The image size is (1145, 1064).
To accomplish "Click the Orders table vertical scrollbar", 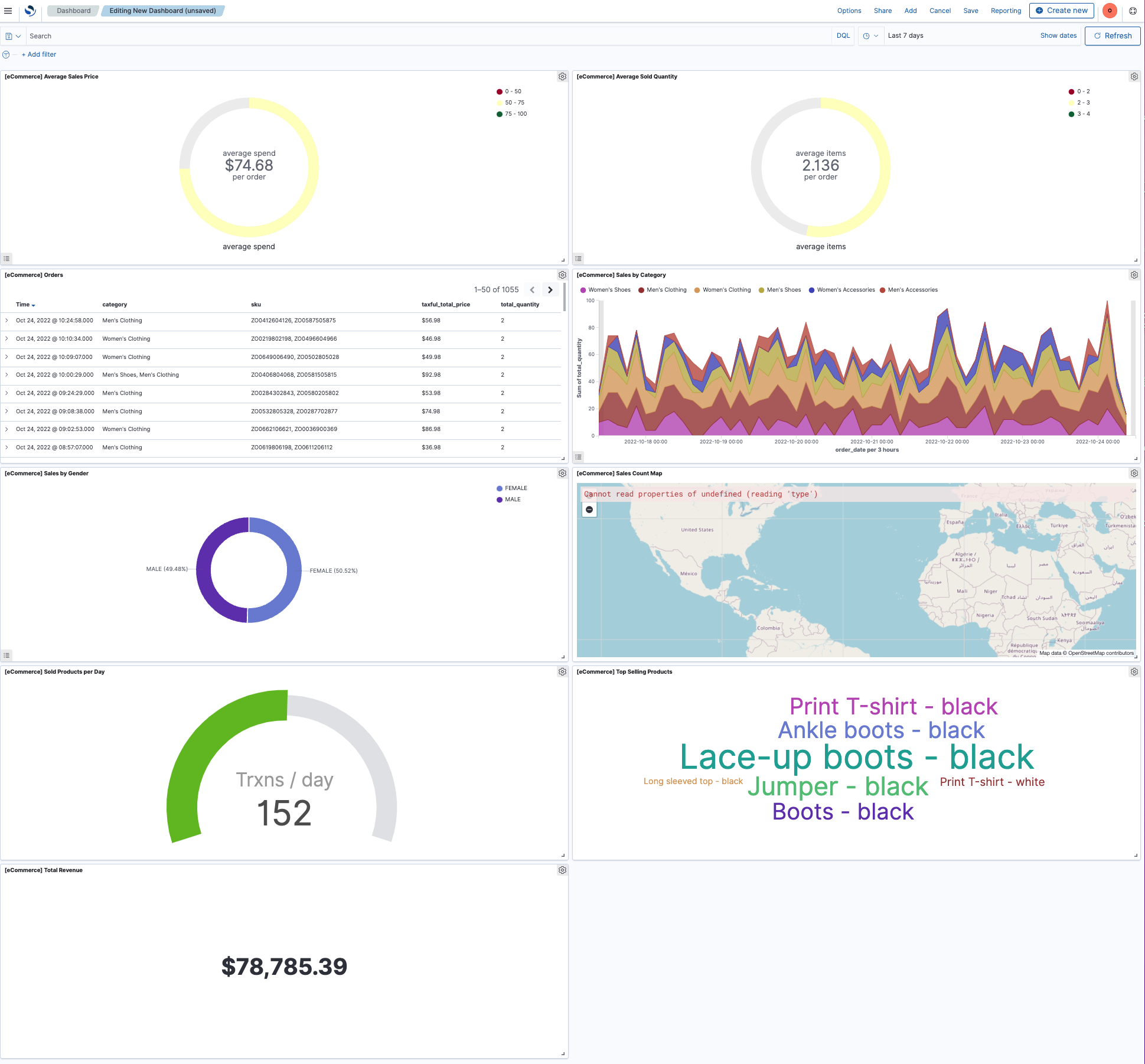I will (x=565, y=297).
